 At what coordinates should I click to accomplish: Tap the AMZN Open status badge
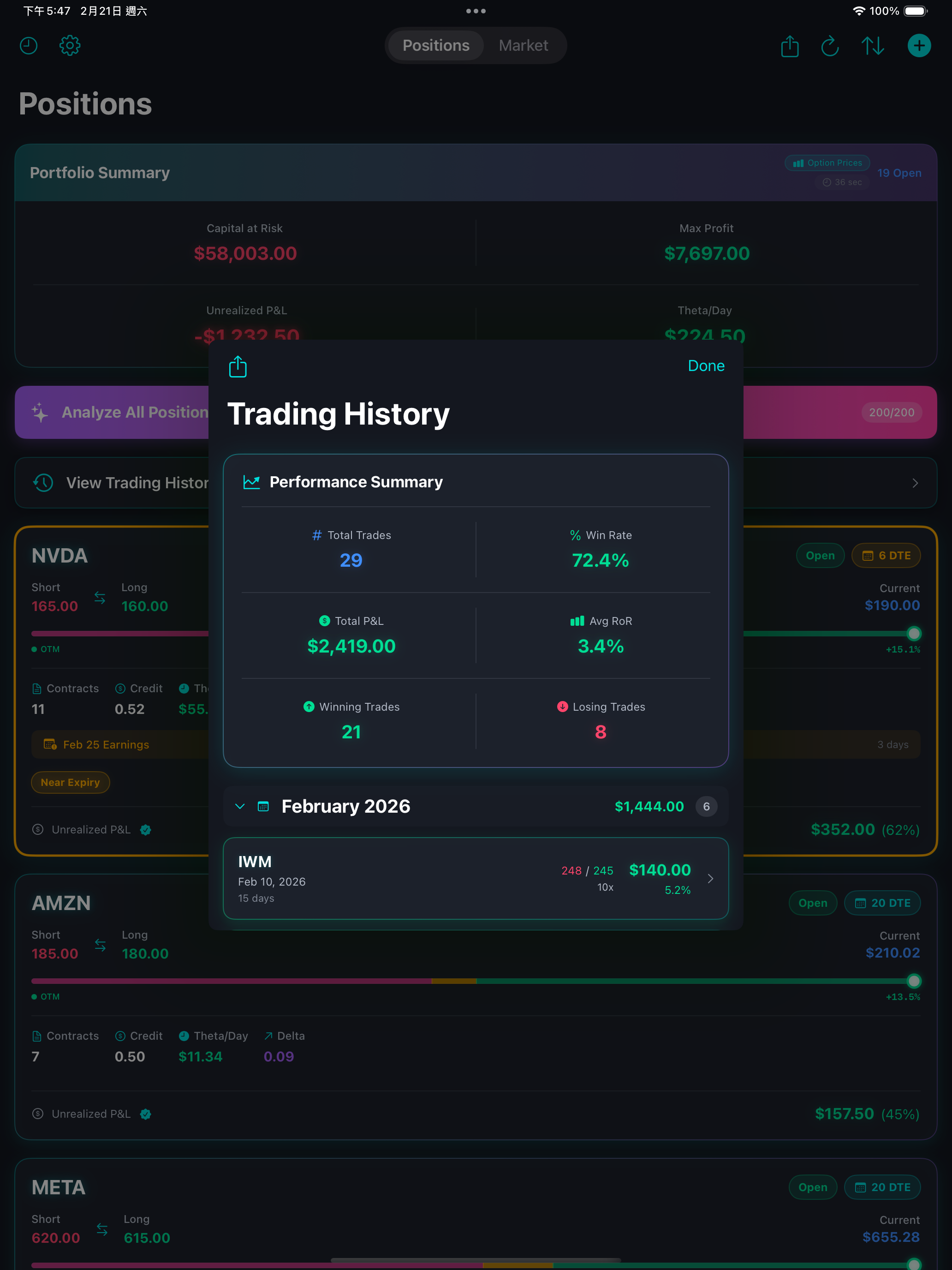[x=813, y=903]
